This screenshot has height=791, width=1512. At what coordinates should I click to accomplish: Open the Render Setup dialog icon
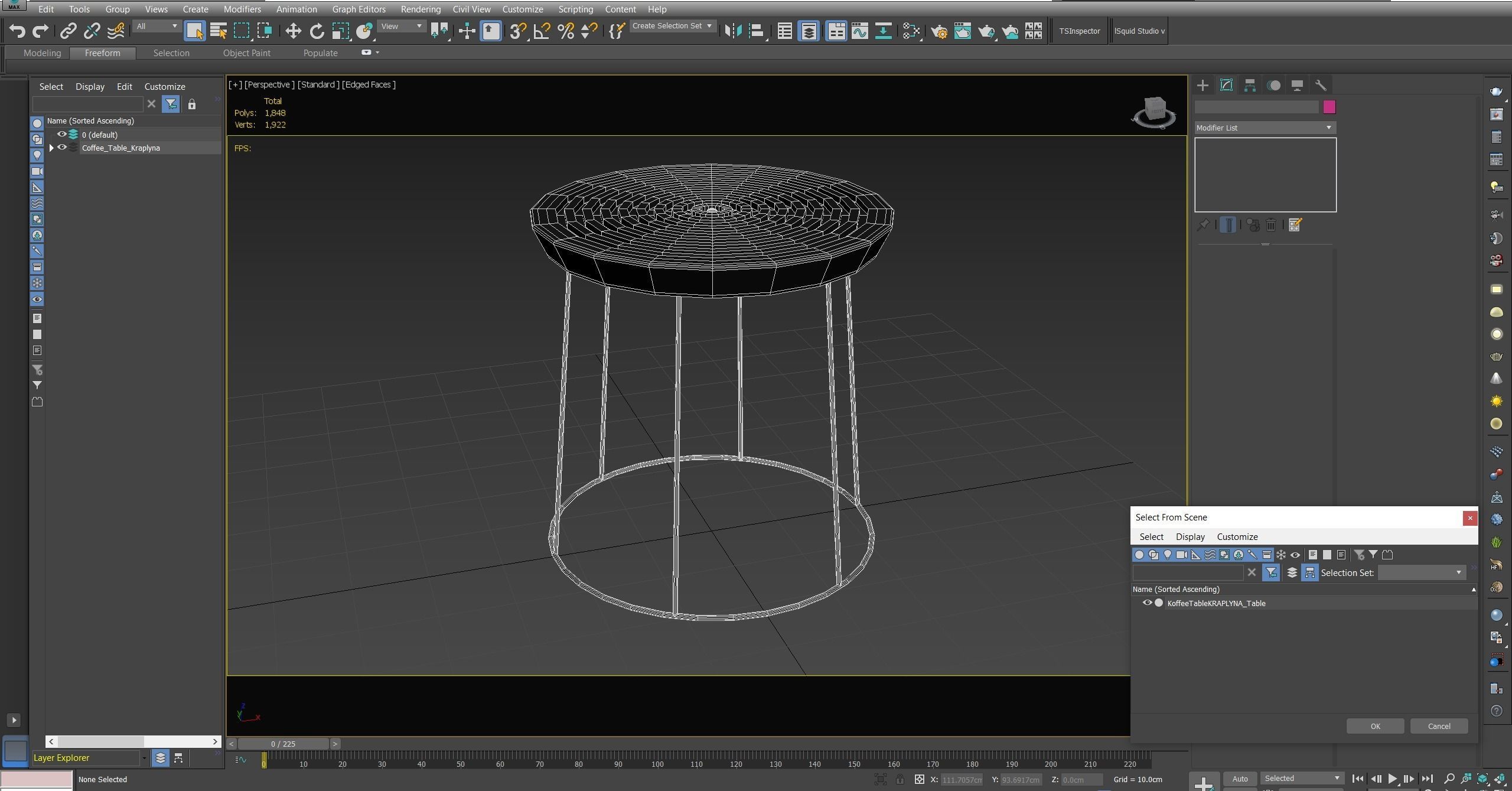pyautogui.click(x=939, y=31)
